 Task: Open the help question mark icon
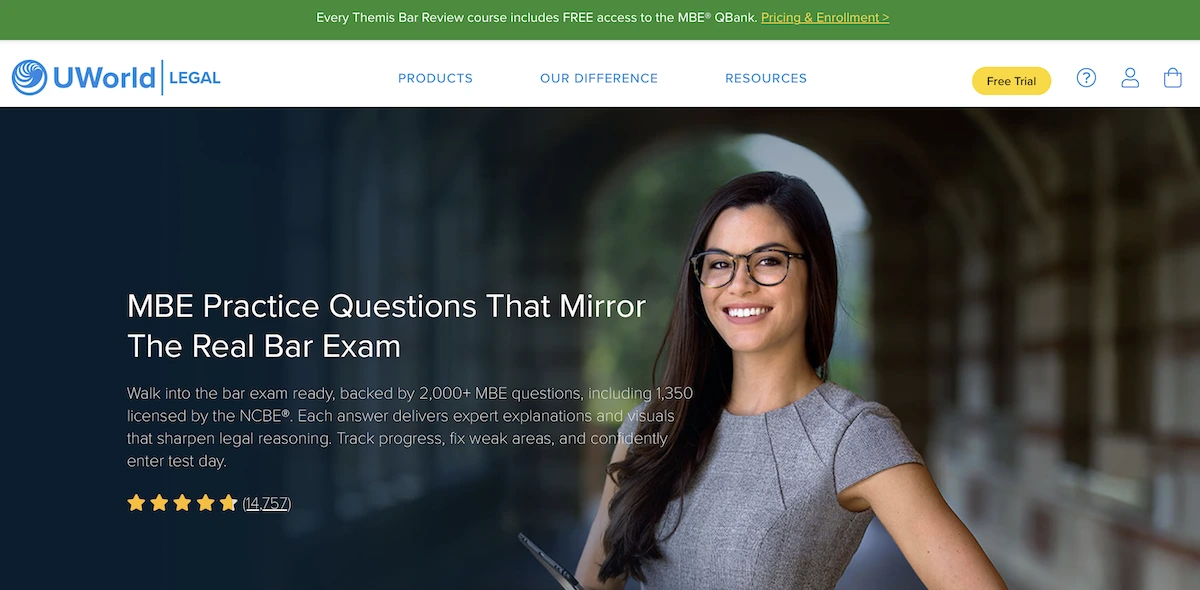pyautogui.click(x=1086, y=78)
